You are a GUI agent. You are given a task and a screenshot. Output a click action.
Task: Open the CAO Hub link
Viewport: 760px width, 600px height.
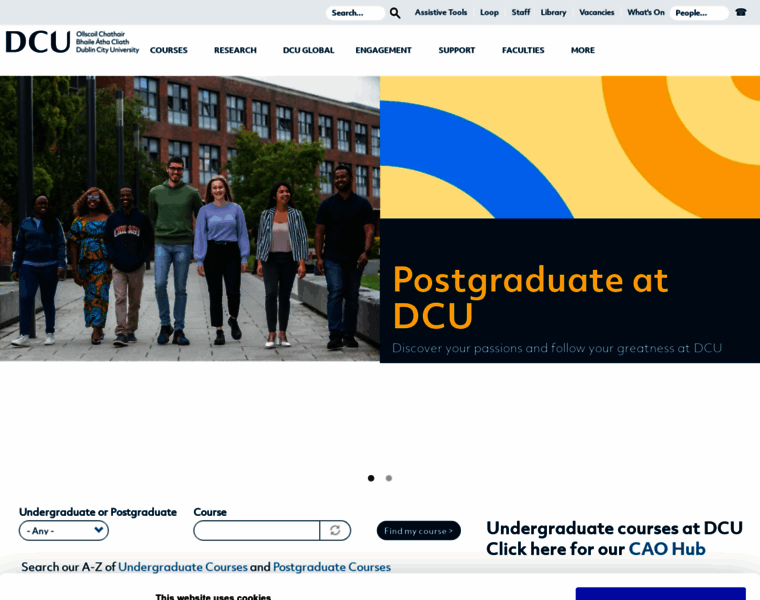(x=667, y=549)
